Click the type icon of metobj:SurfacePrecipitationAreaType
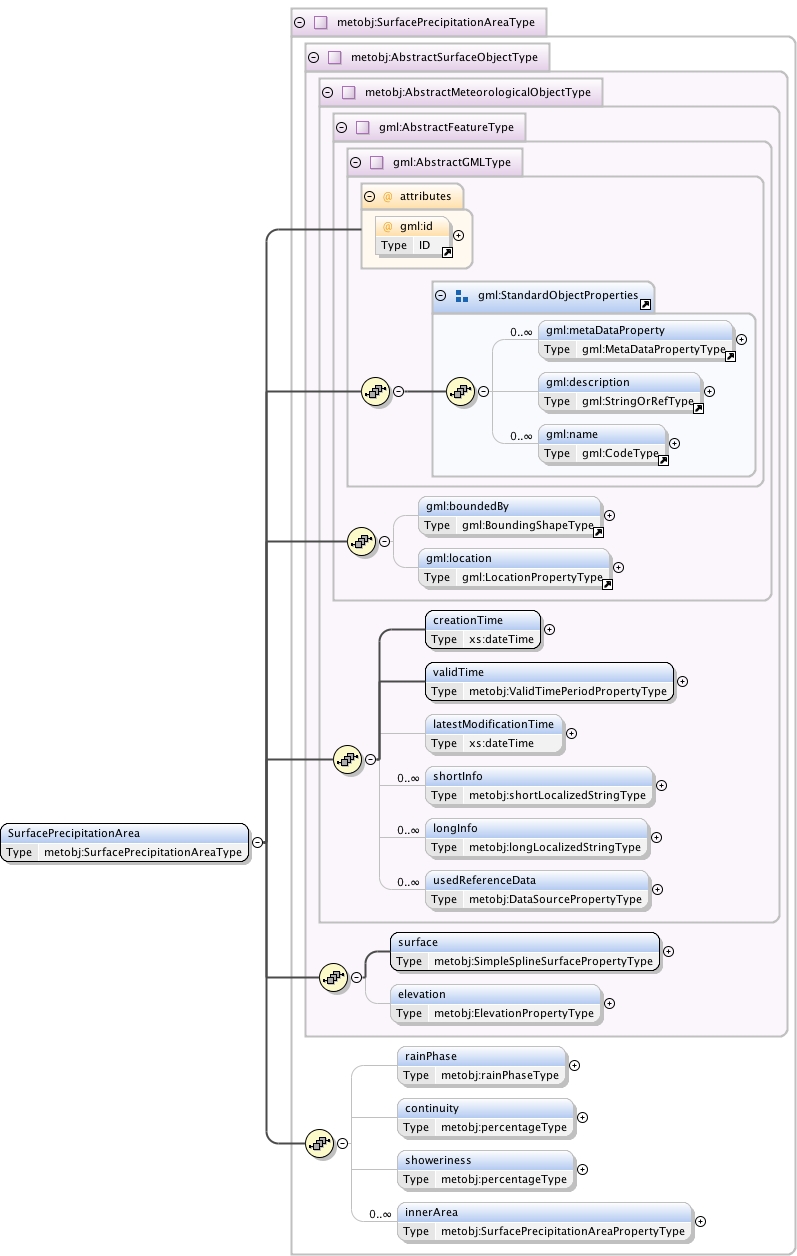The image size is (797, 1256). pos(321,21)
